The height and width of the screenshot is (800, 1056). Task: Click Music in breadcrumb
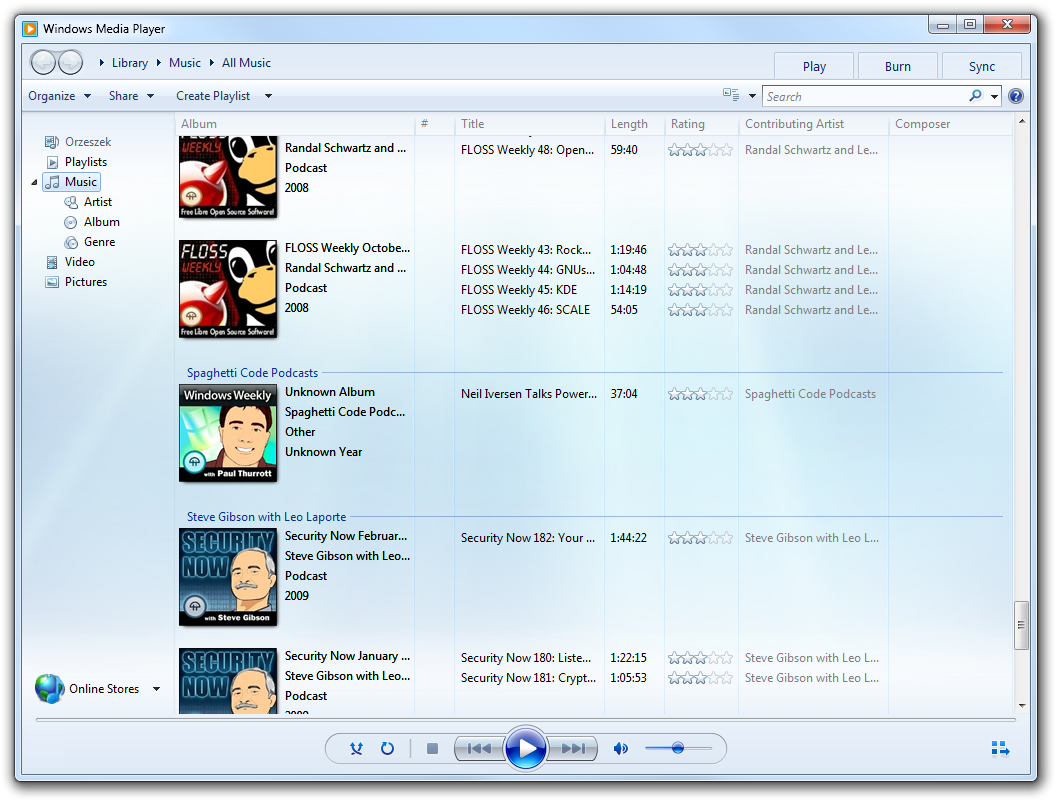185,63
